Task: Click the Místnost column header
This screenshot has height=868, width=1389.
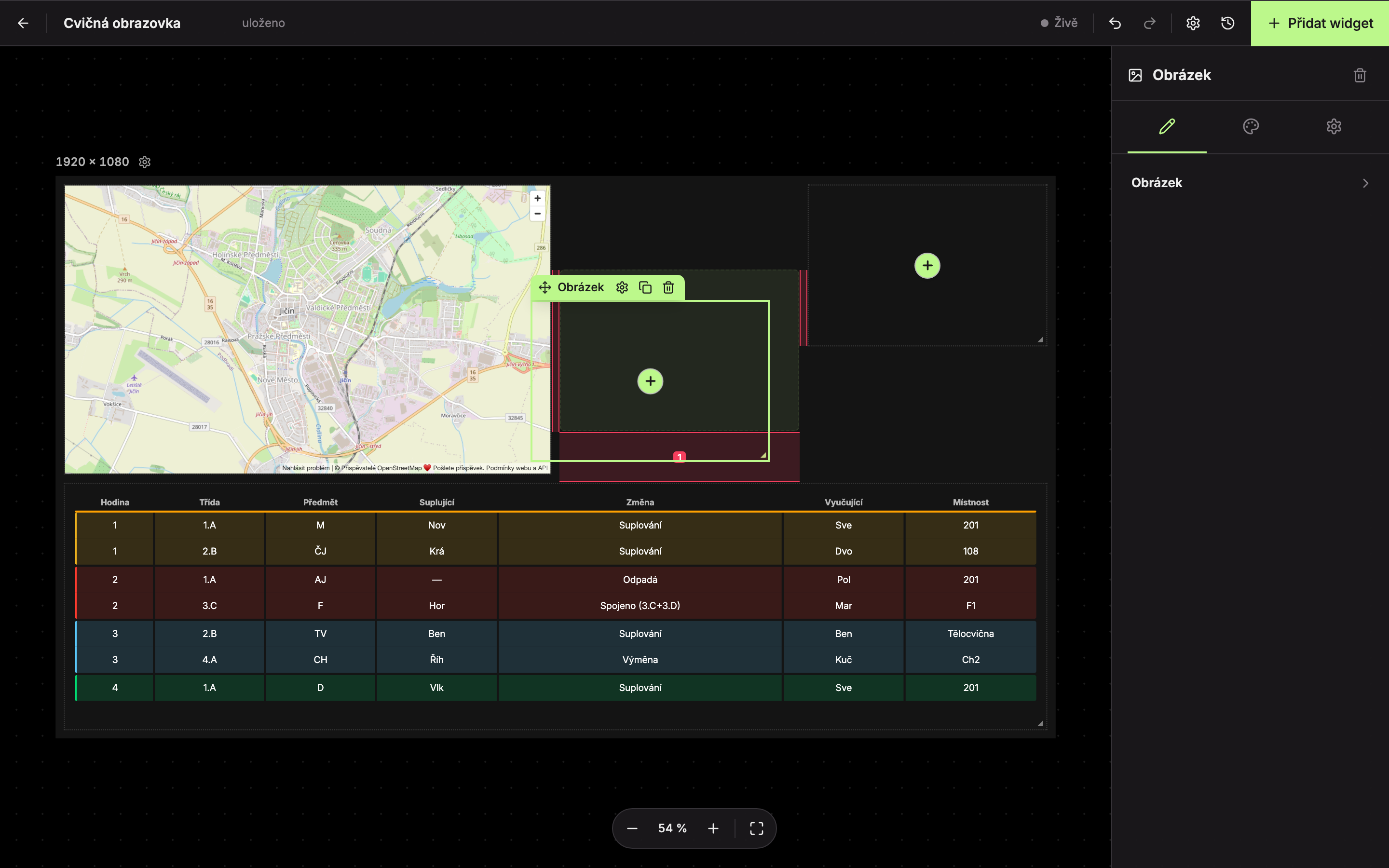Action: tap(970, 502)
